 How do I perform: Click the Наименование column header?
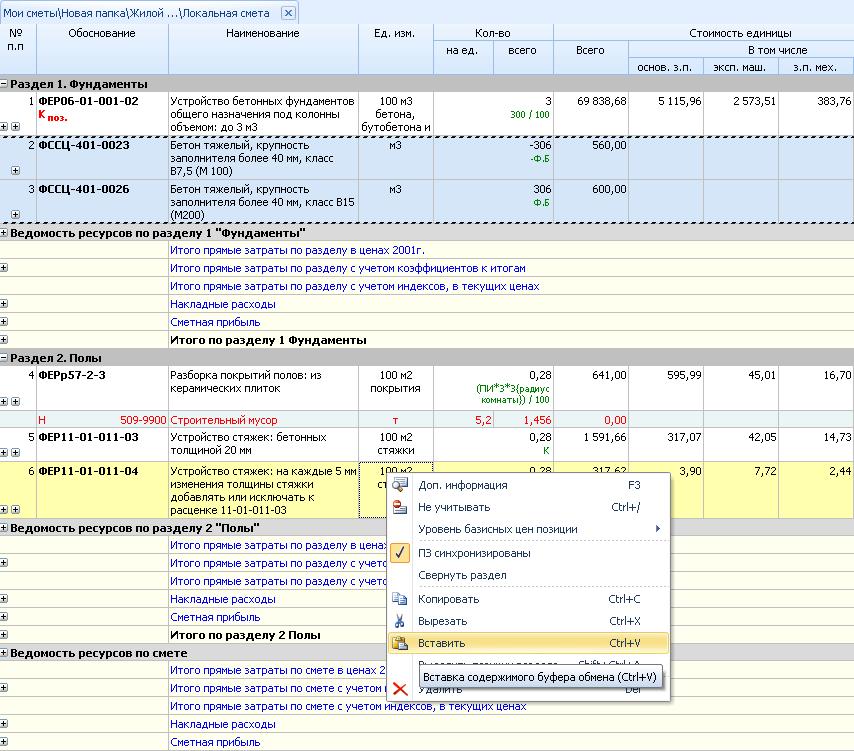(263, 34)
